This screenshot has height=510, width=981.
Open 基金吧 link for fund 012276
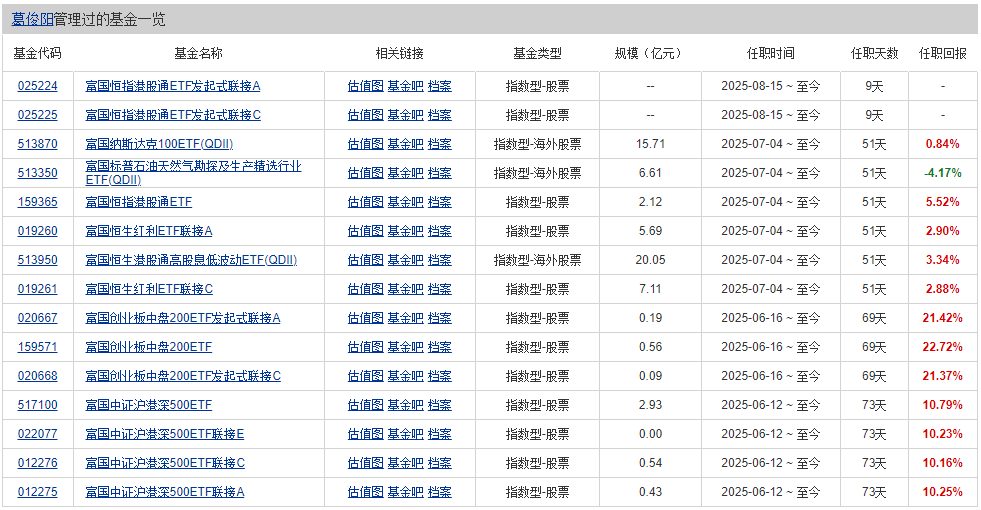tap(405, 463)
